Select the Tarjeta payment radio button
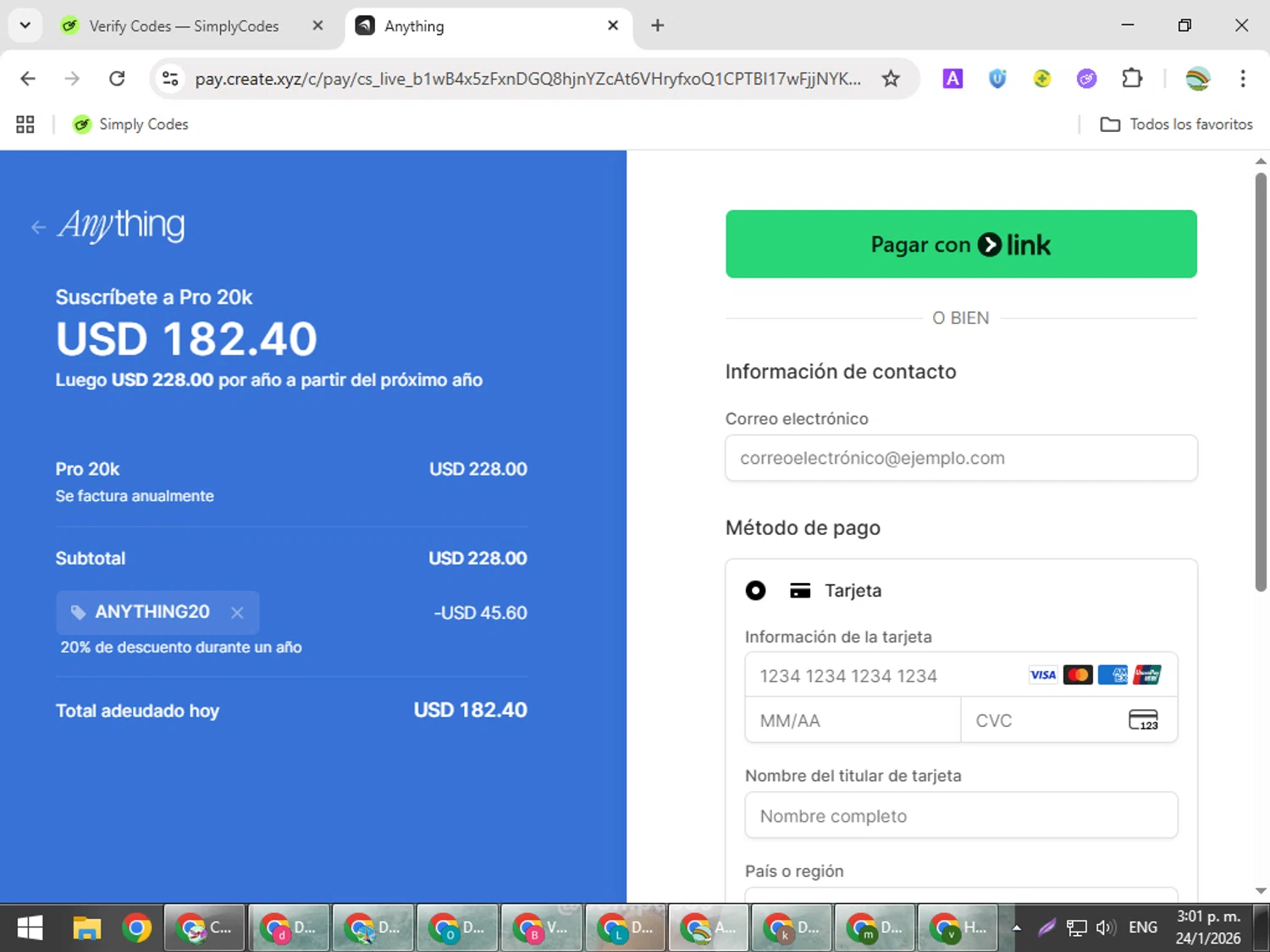 pyautogui.click(x=755, y=591)
